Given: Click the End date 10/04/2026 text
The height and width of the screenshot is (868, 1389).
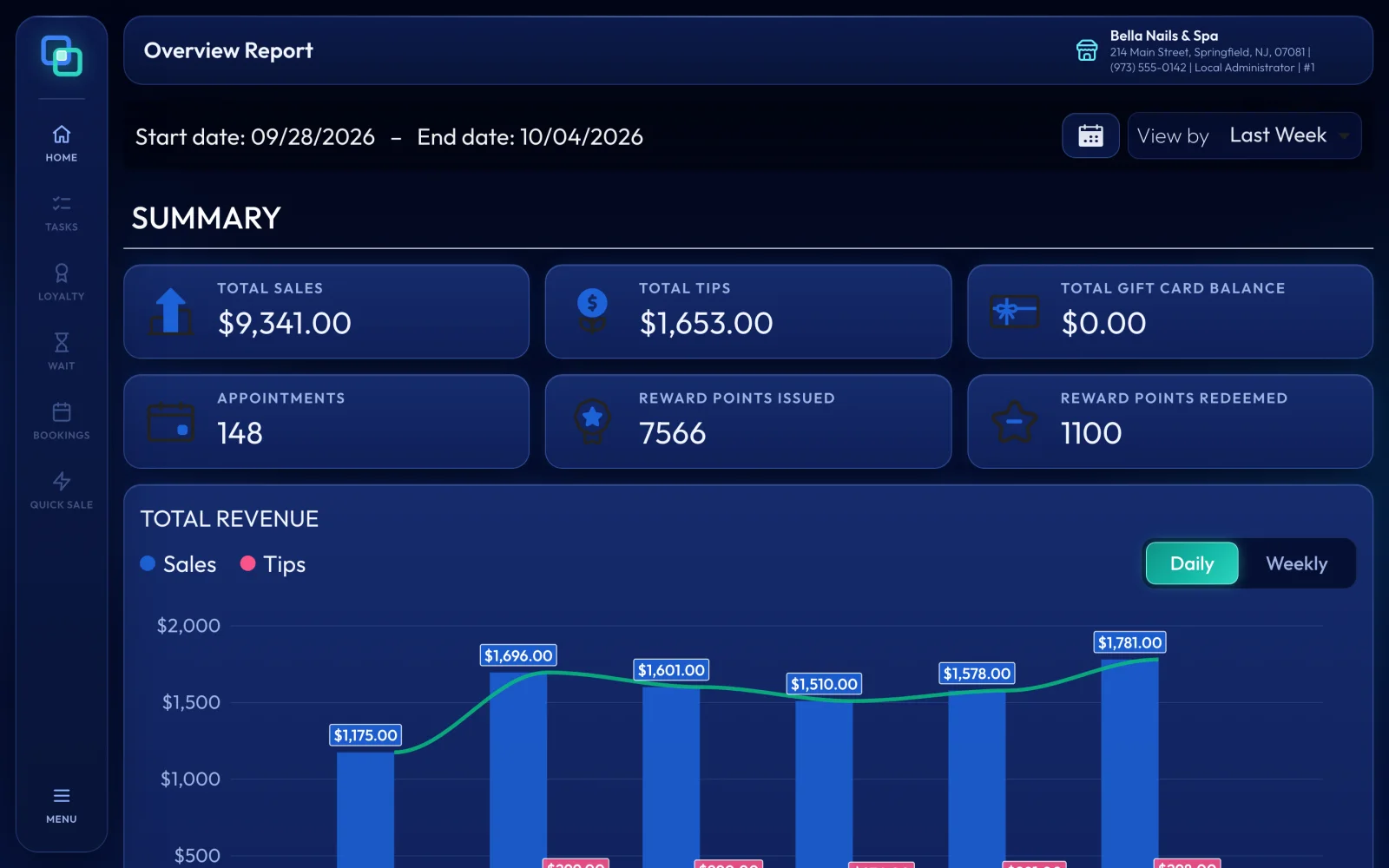Looking at the screenshot, I should [530, 137].
